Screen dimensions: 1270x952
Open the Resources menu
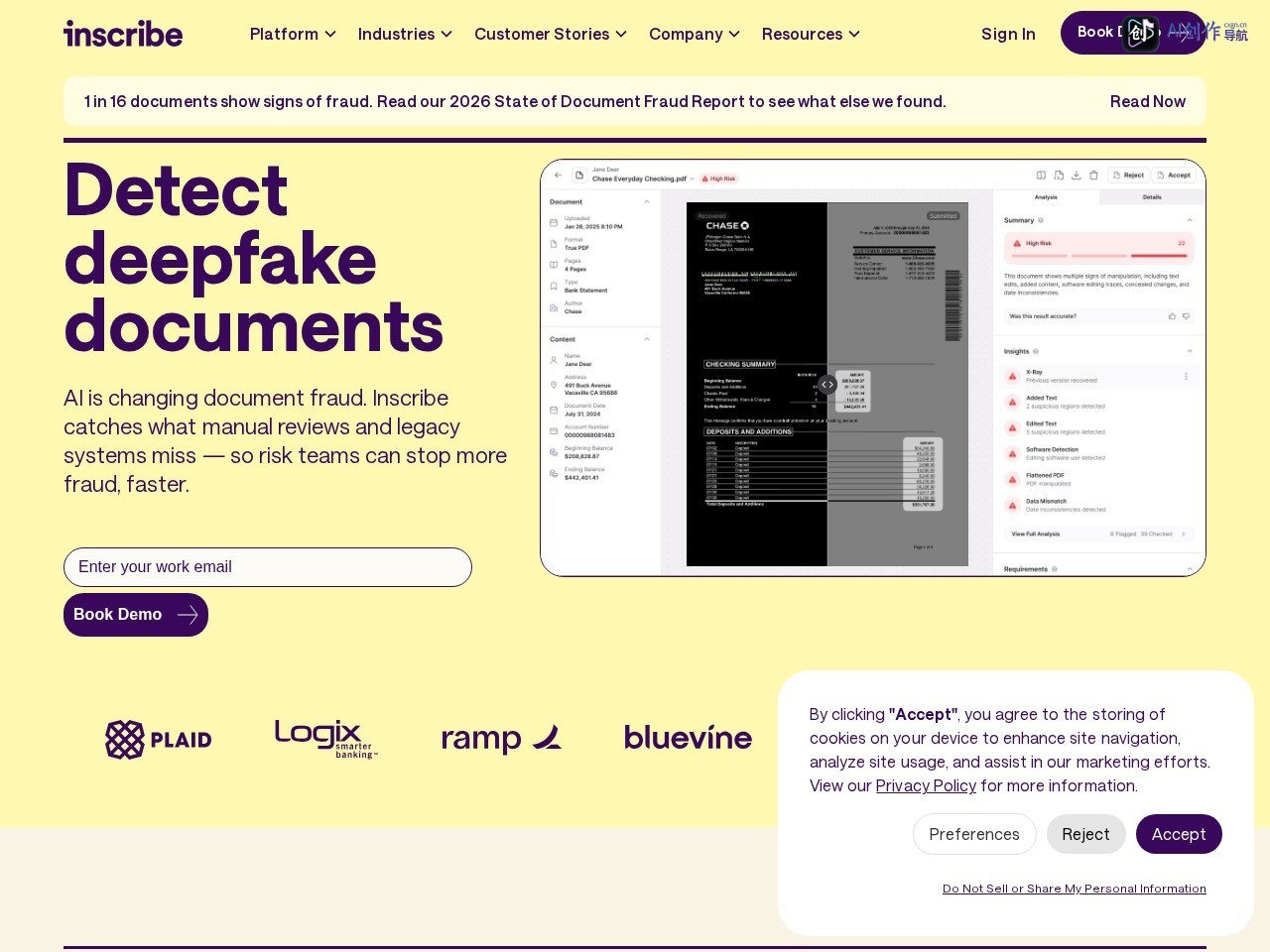tap(811, 34)
